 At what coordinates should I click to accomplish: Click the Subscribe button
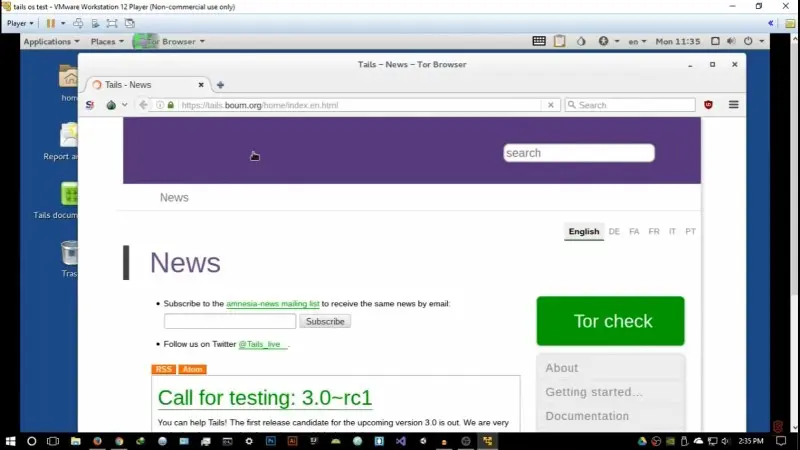coord(325,321)
